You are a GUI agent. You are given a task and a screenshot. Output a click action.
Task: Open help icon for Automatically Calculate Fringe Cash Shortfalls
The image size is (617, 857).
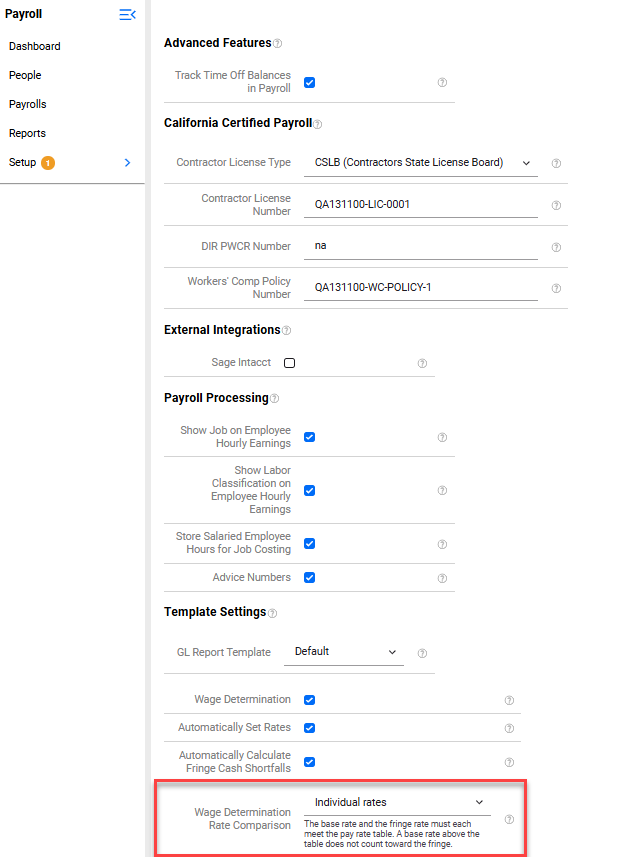pyautogui.click(x=509, y=762)
